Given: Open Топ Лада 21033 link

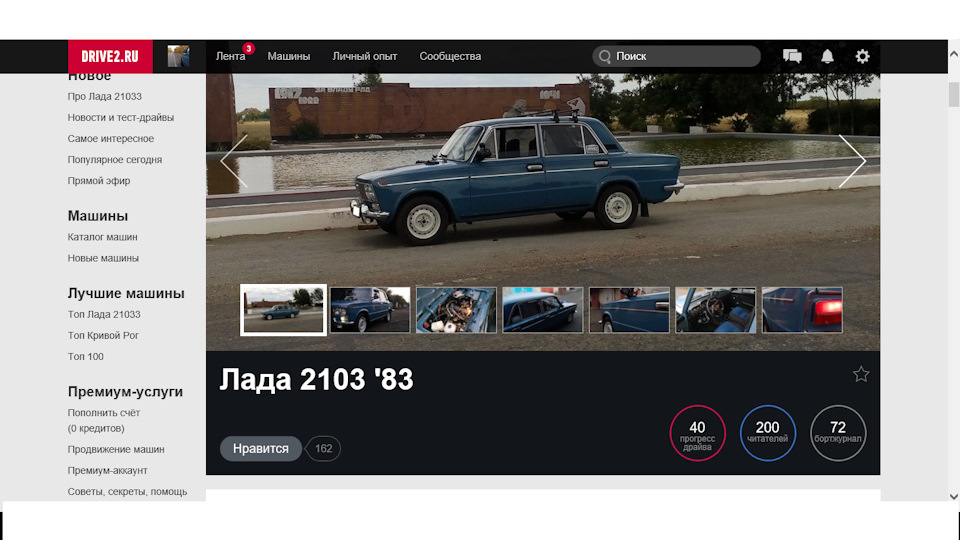Looking at the screenshot, I should coord(104,314).
